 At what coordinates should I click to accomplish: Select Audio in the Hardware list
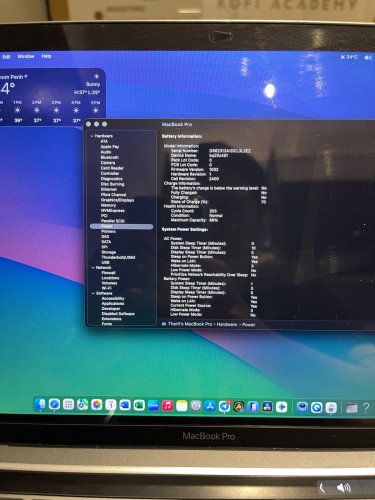coord(106,152)
